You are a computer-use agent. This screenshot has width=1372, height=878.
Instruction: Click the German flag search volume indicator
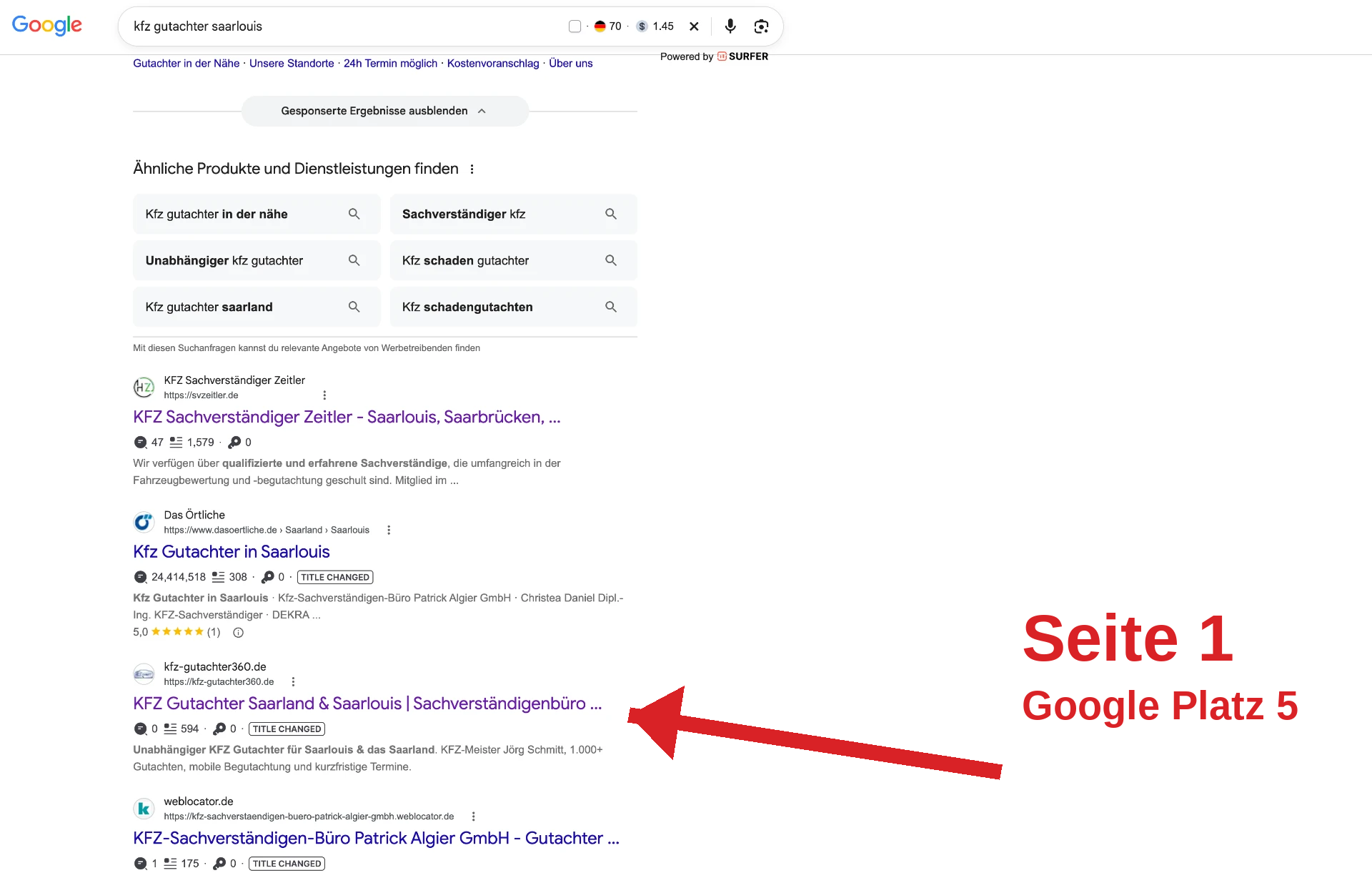pos(600,26)
